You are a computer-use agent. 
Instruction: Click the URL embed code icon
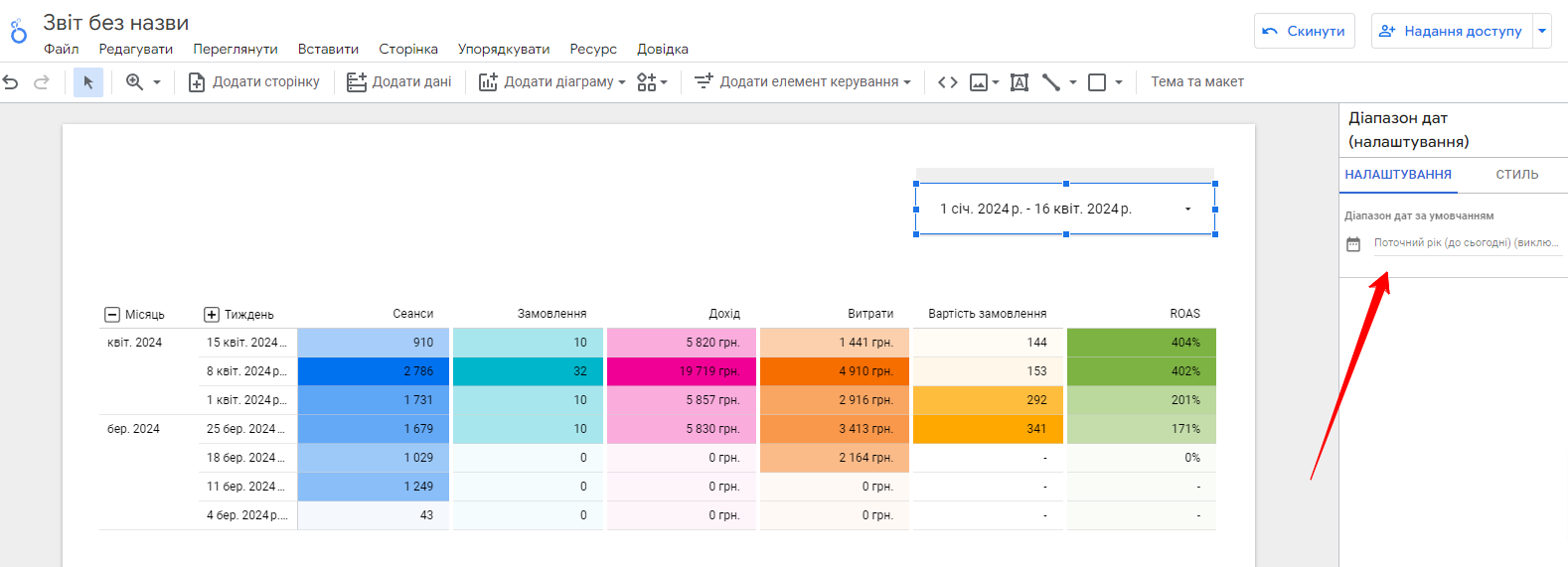coord(948,82)
